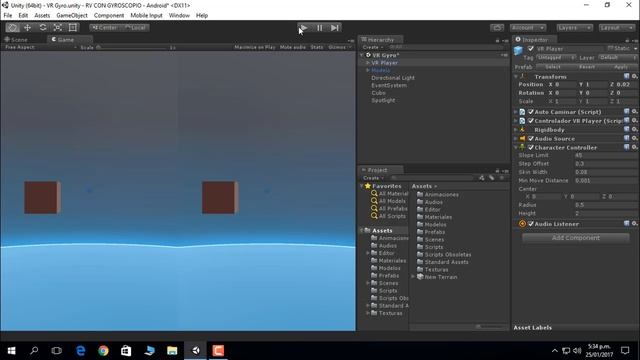Switch to the Scene tab

[16, 40]
